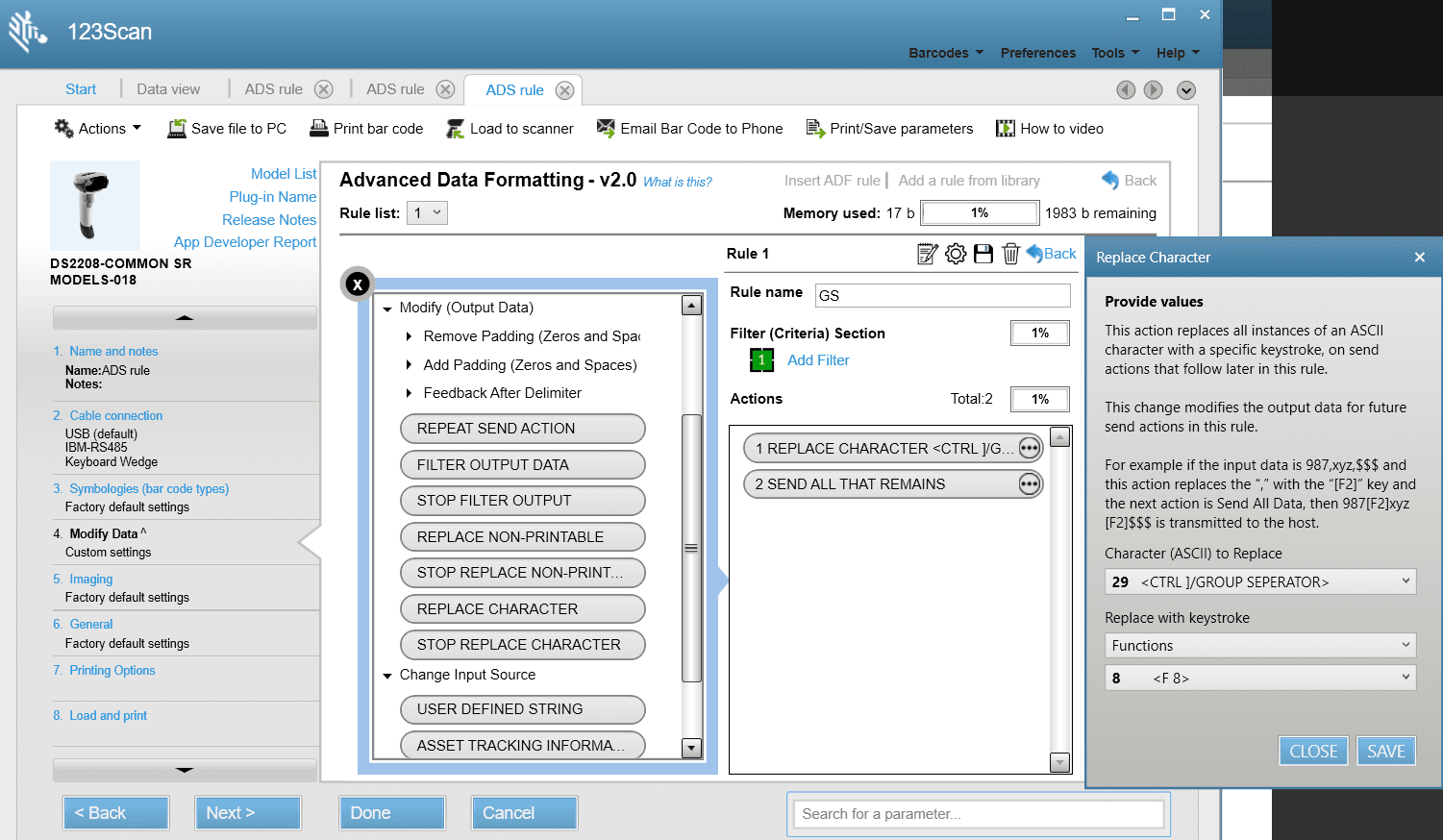
Task: Switch to the Data view tab
Action: click(x=168, y=89)
